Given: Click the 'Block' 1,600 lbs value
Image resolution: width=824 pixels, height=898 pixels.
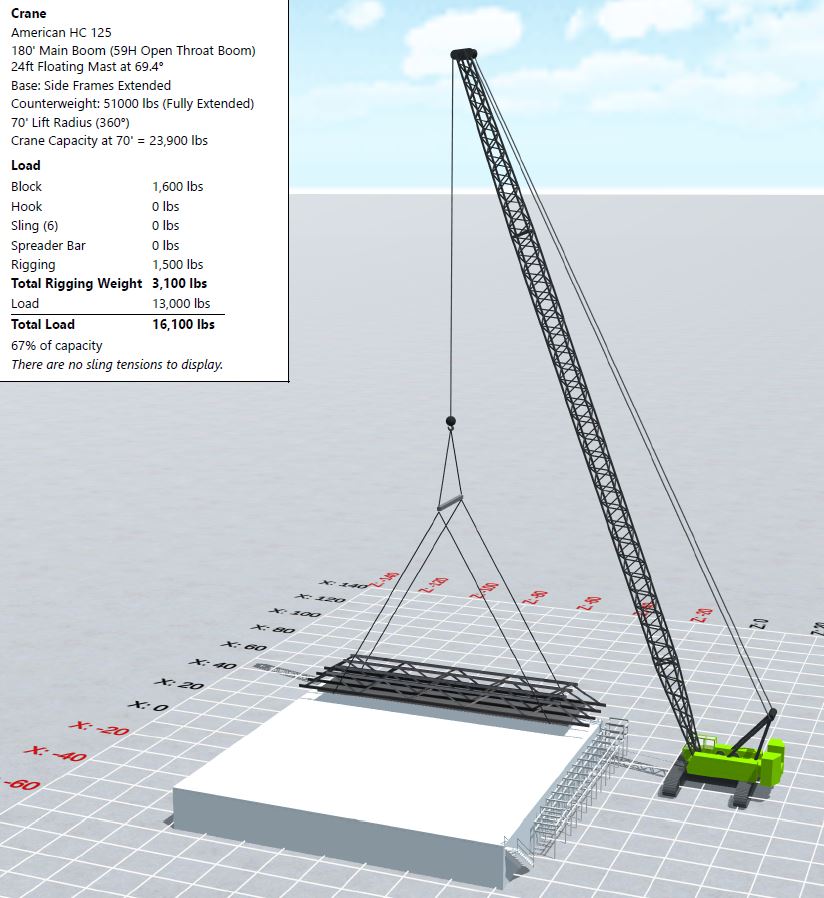Looking at the screenshot, I should (x=177, y=187).
